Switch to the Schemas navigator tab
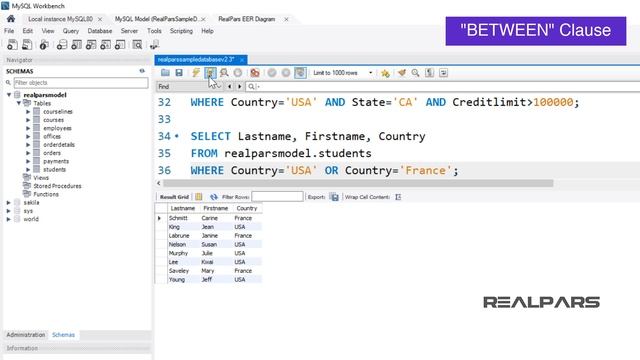The image size is (640, 360). tap(63, 335)
